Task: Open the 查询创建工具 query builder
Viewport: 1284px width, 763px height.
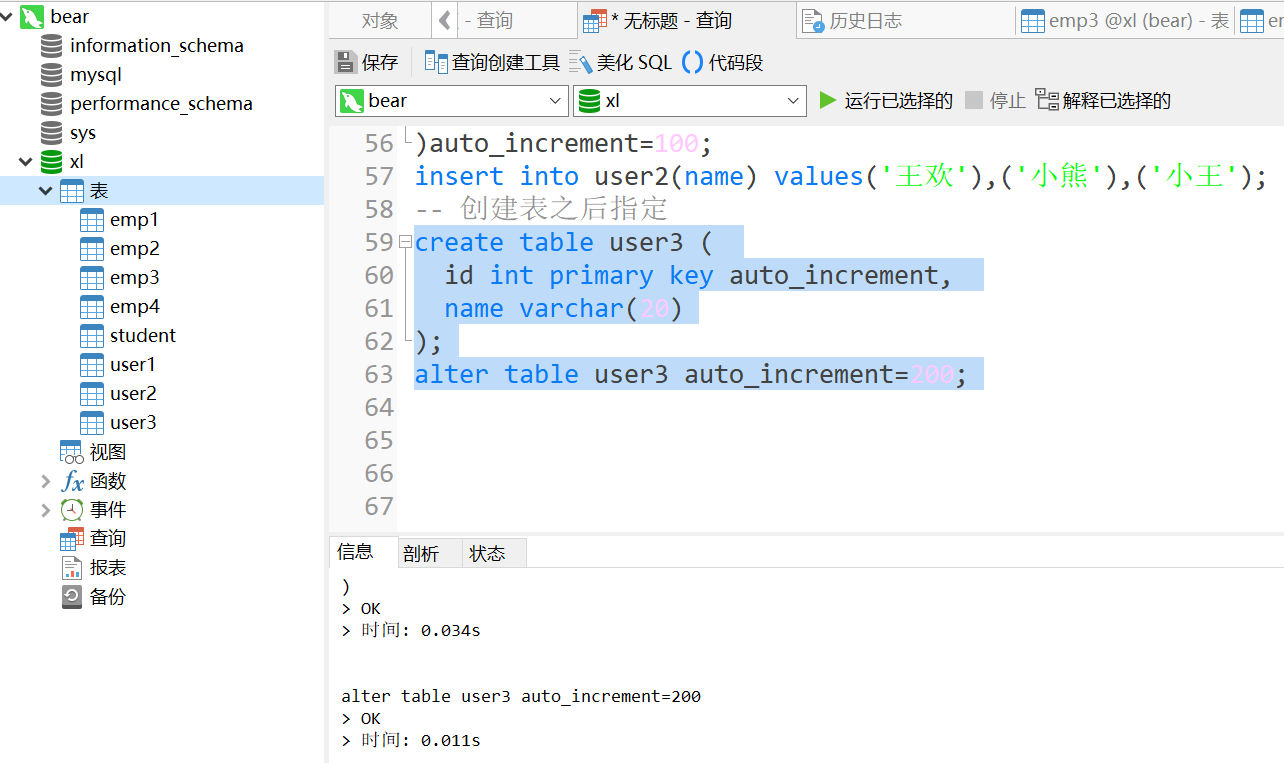Action: click(x=492, y=62)
